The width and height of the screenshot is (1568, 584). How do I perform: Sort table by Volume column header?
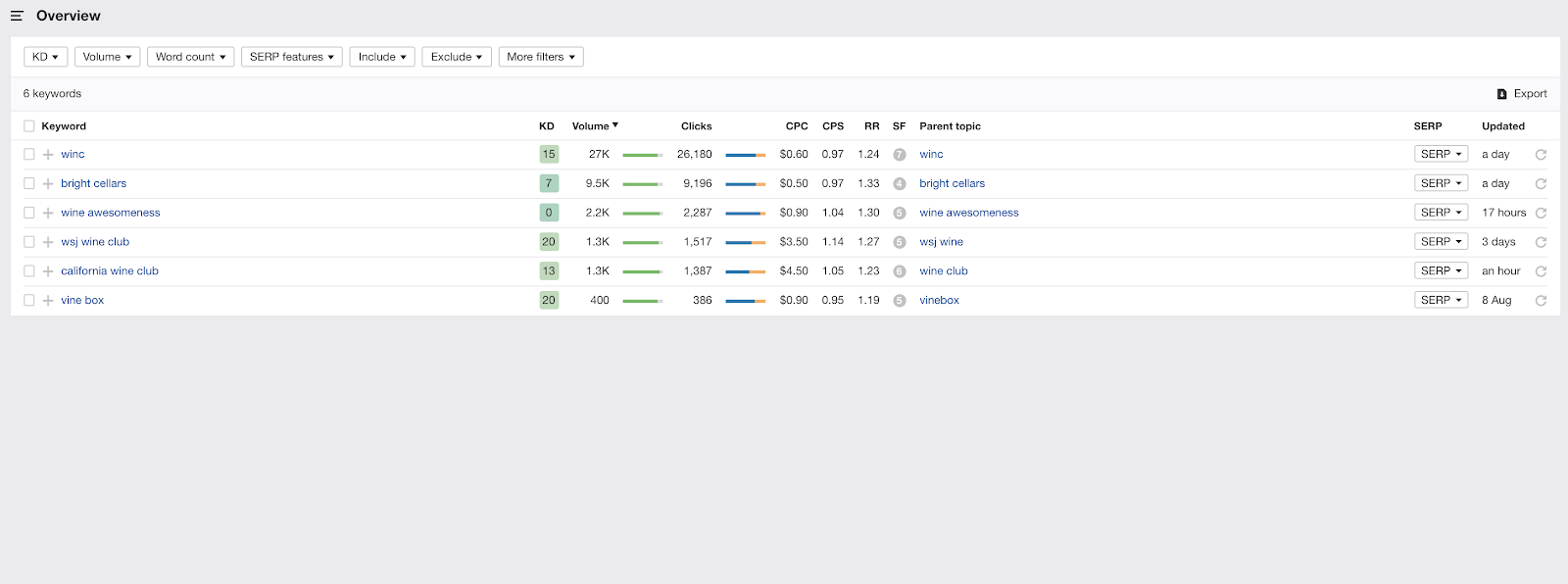click(595, 126)
